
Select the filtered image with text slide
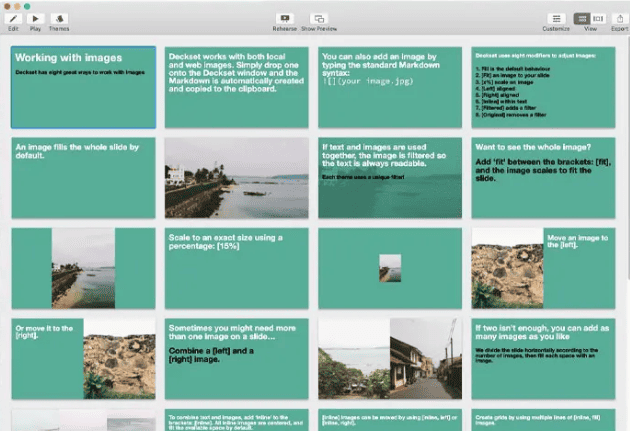[390, 178]
